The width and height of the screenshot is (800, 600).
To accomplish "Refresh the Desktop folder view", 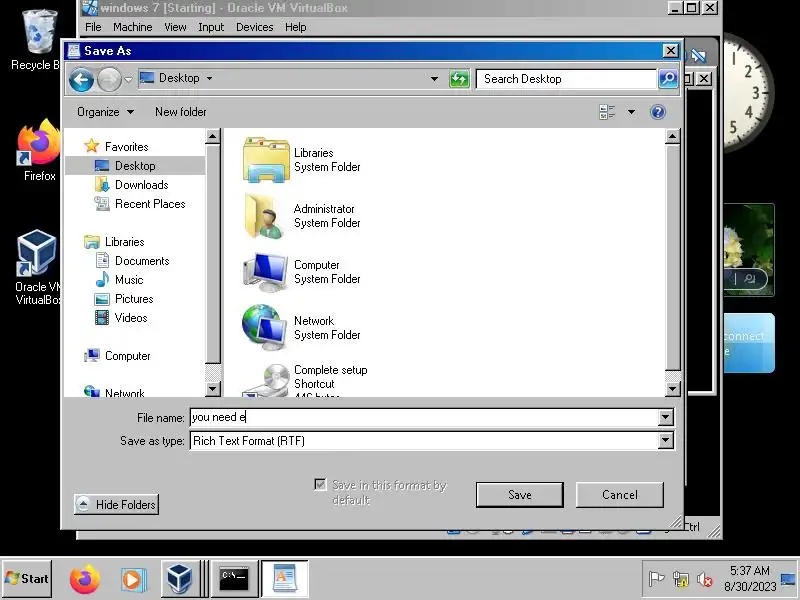I will click(459, 79).
